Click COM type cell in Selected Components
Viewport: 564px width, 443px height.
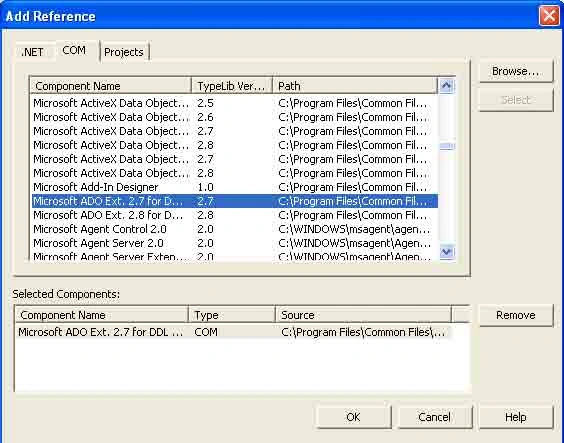click(206, 332)
